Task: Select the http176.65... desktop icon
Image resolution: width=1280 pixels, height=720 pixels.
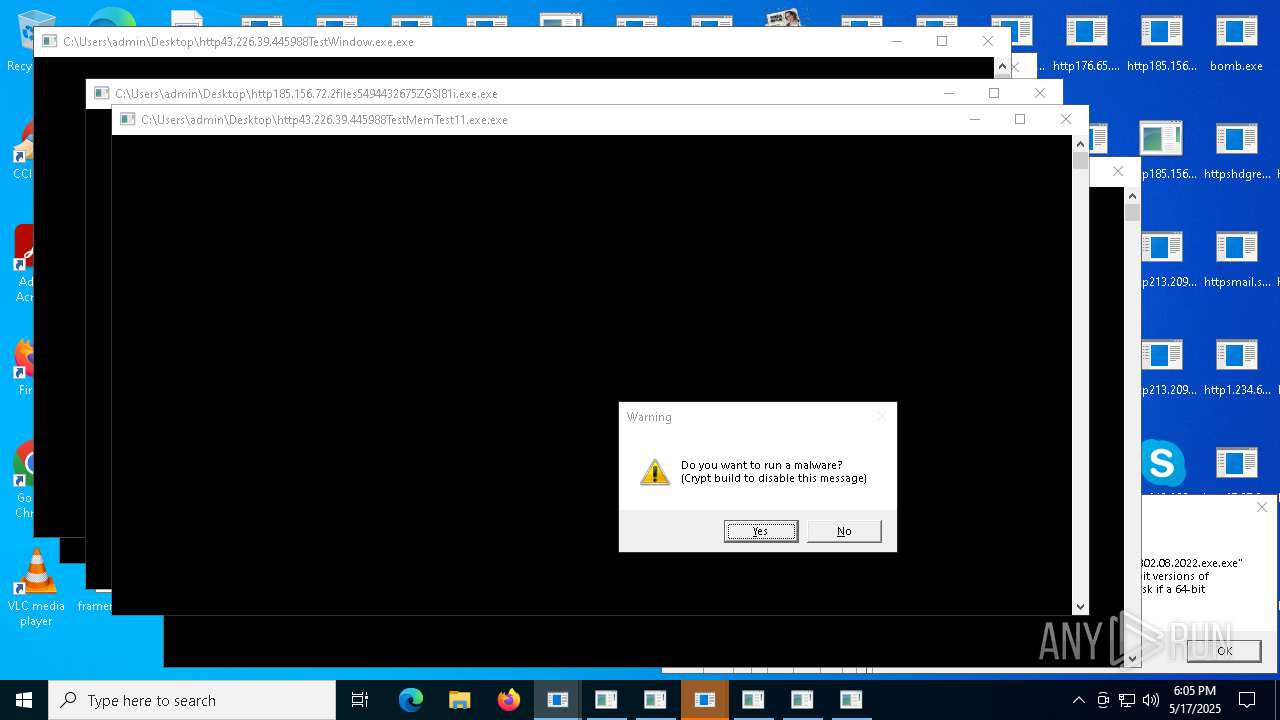Action: [1086, 43]
